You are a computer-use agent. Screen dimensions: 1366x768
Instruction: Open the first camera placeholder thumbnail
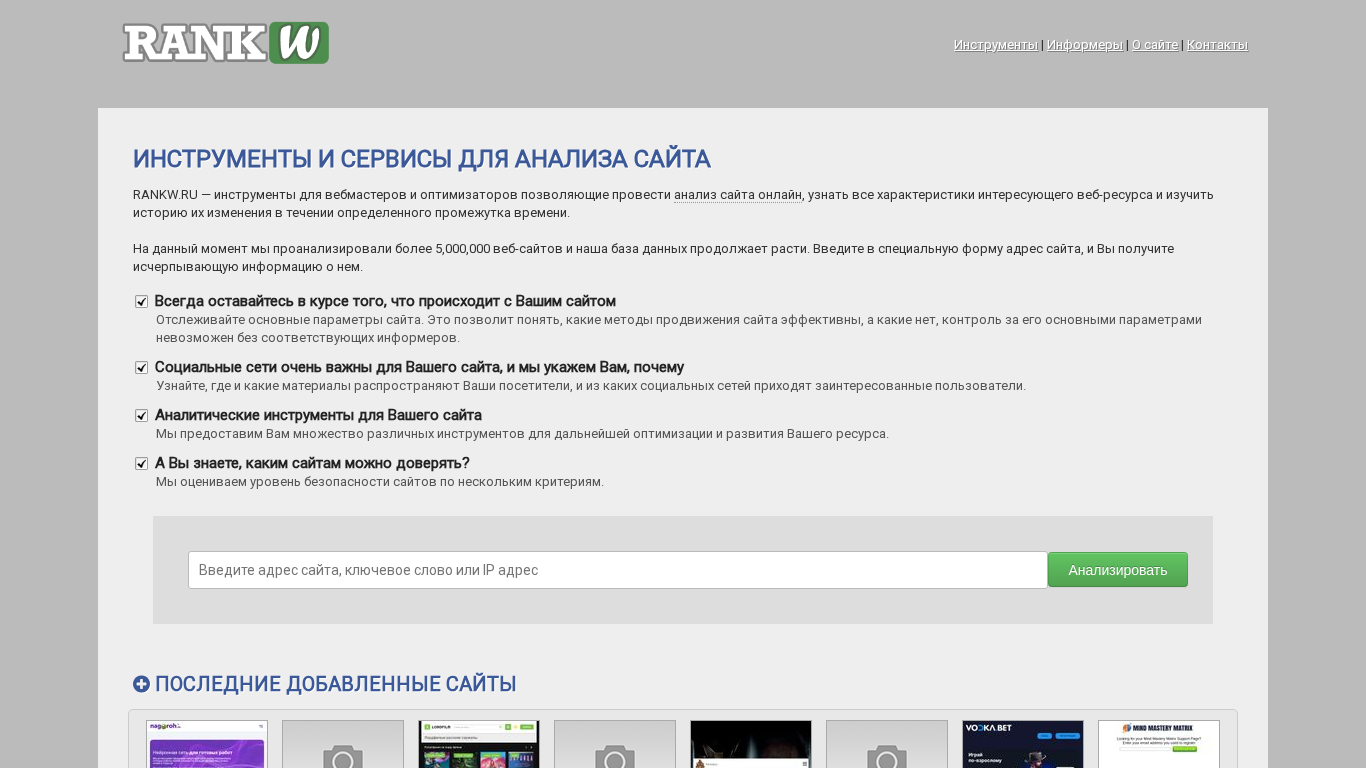pos(343,744)
